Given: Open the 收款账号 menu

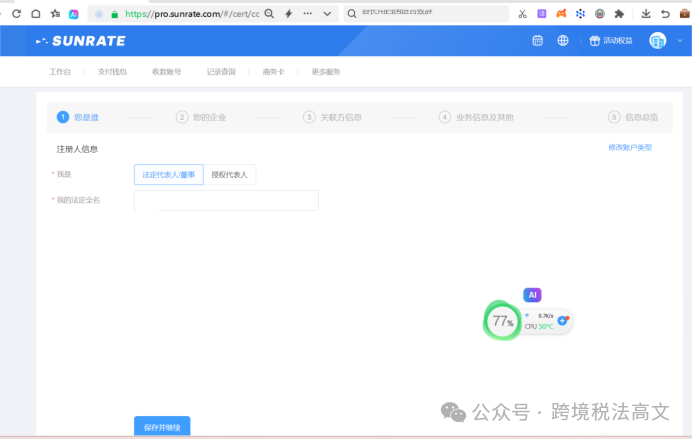Looking at the screenshot, I should click(x=166, y=71).
